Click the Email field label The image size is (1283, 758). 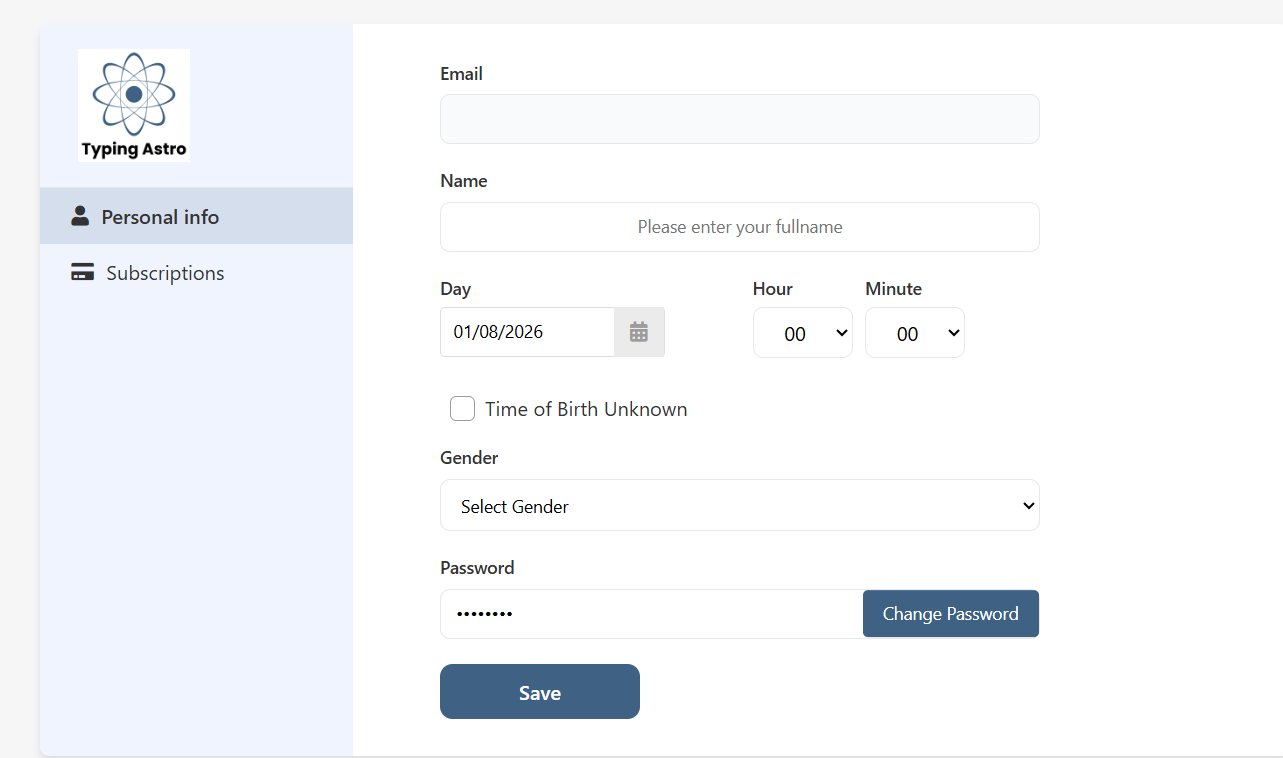click(x=461, y=74)
